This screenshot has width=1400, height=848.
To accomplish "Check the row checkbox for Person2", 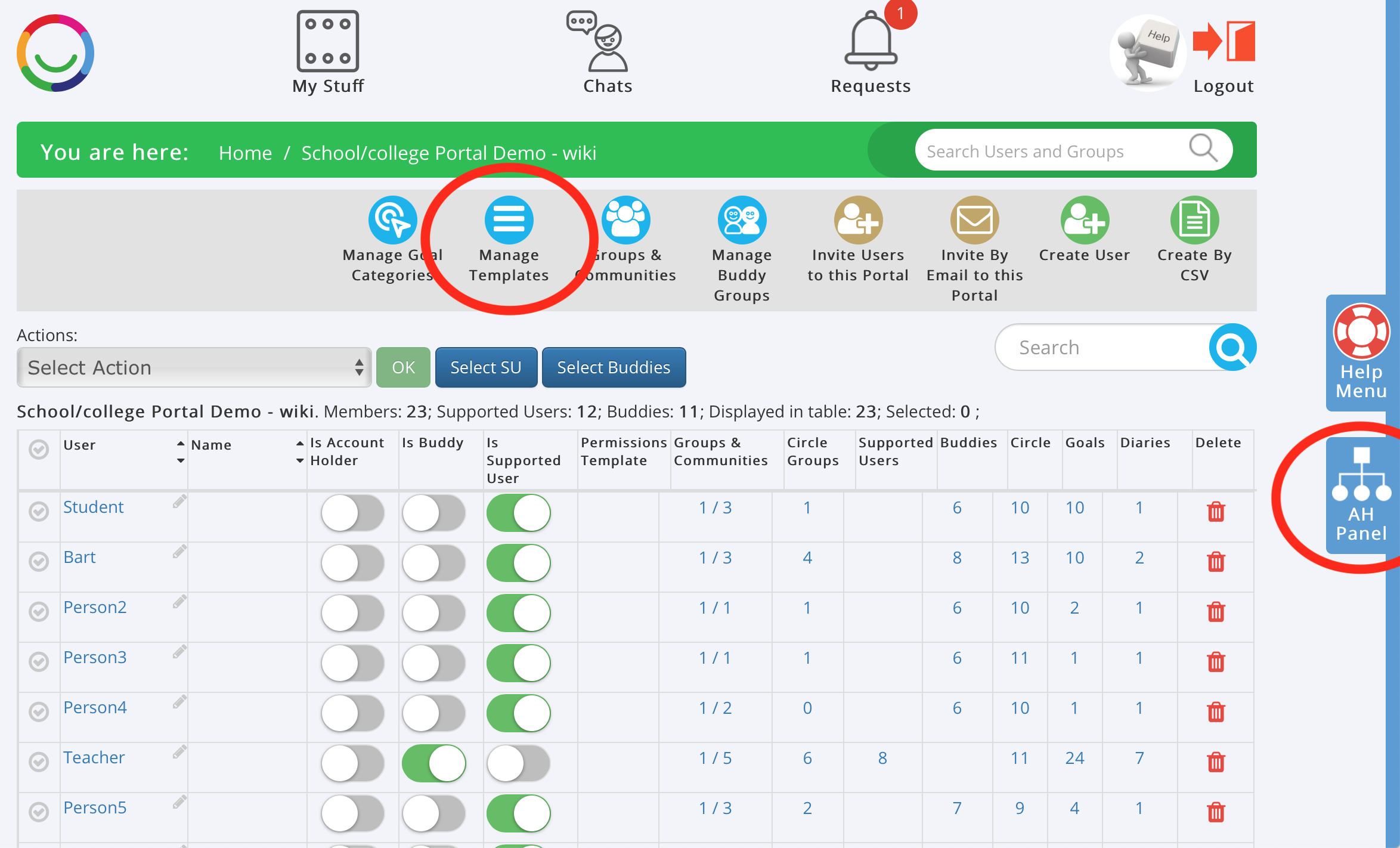I will click(x=39, y=611).
